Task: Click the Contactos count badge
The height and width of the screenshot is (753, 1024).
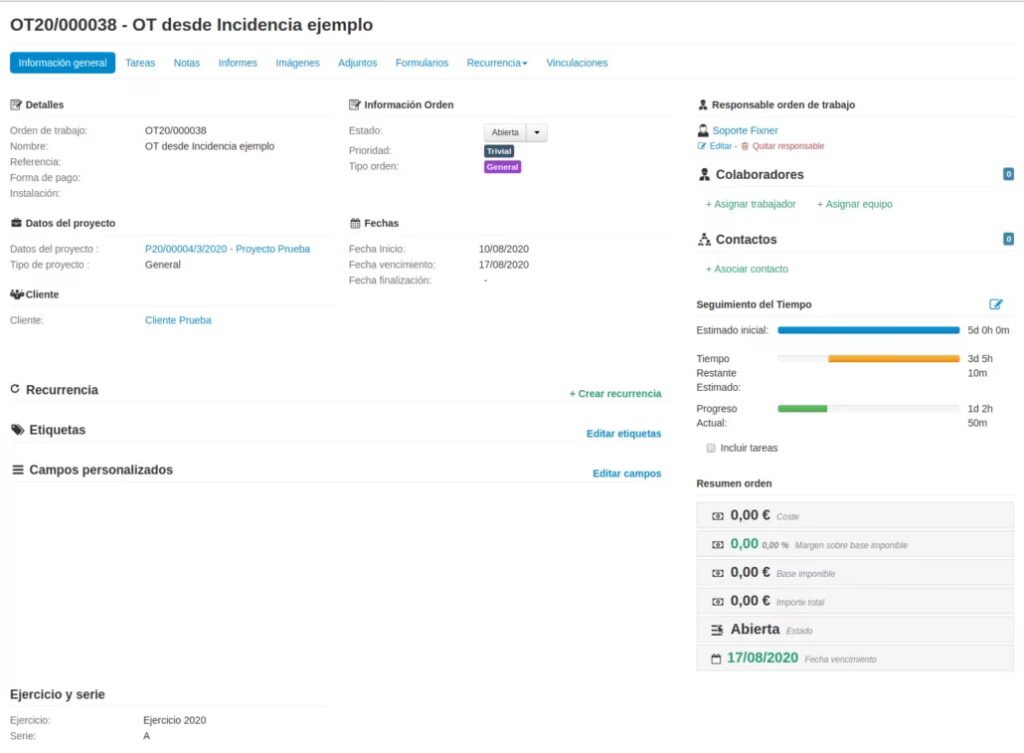Action: [1008, 240]
